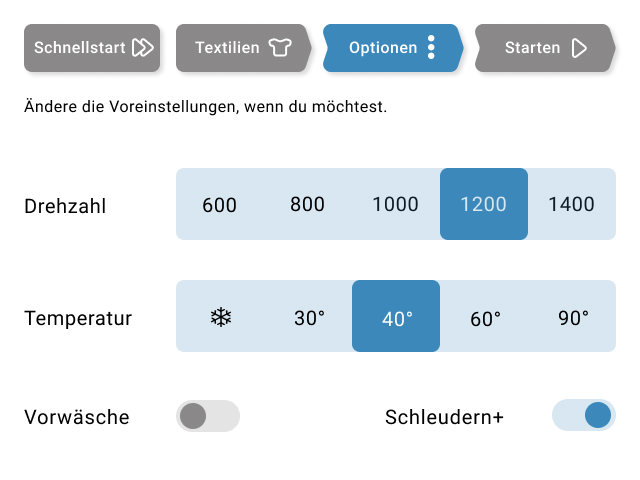Image resolution: width=640 pixels, height=480 pixels.
Task: Choose 800 Drehzahl option
Action: point(308,204)
